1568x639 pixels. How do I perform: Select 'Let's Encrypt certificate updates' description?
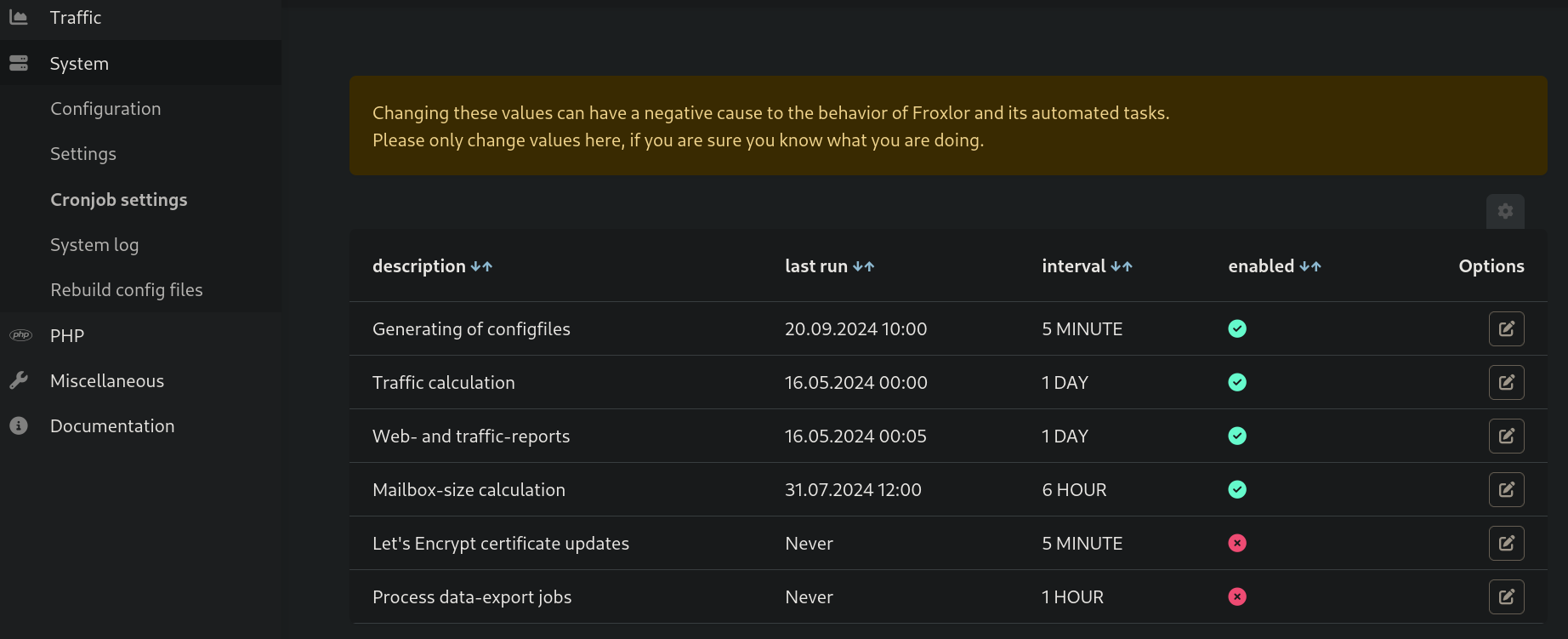click(501, 543)
